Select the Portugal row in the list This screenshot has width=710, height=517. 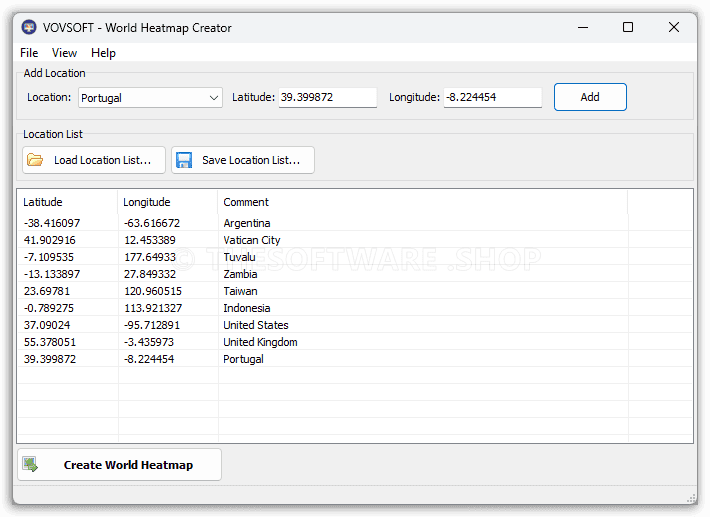click(355, 359)
